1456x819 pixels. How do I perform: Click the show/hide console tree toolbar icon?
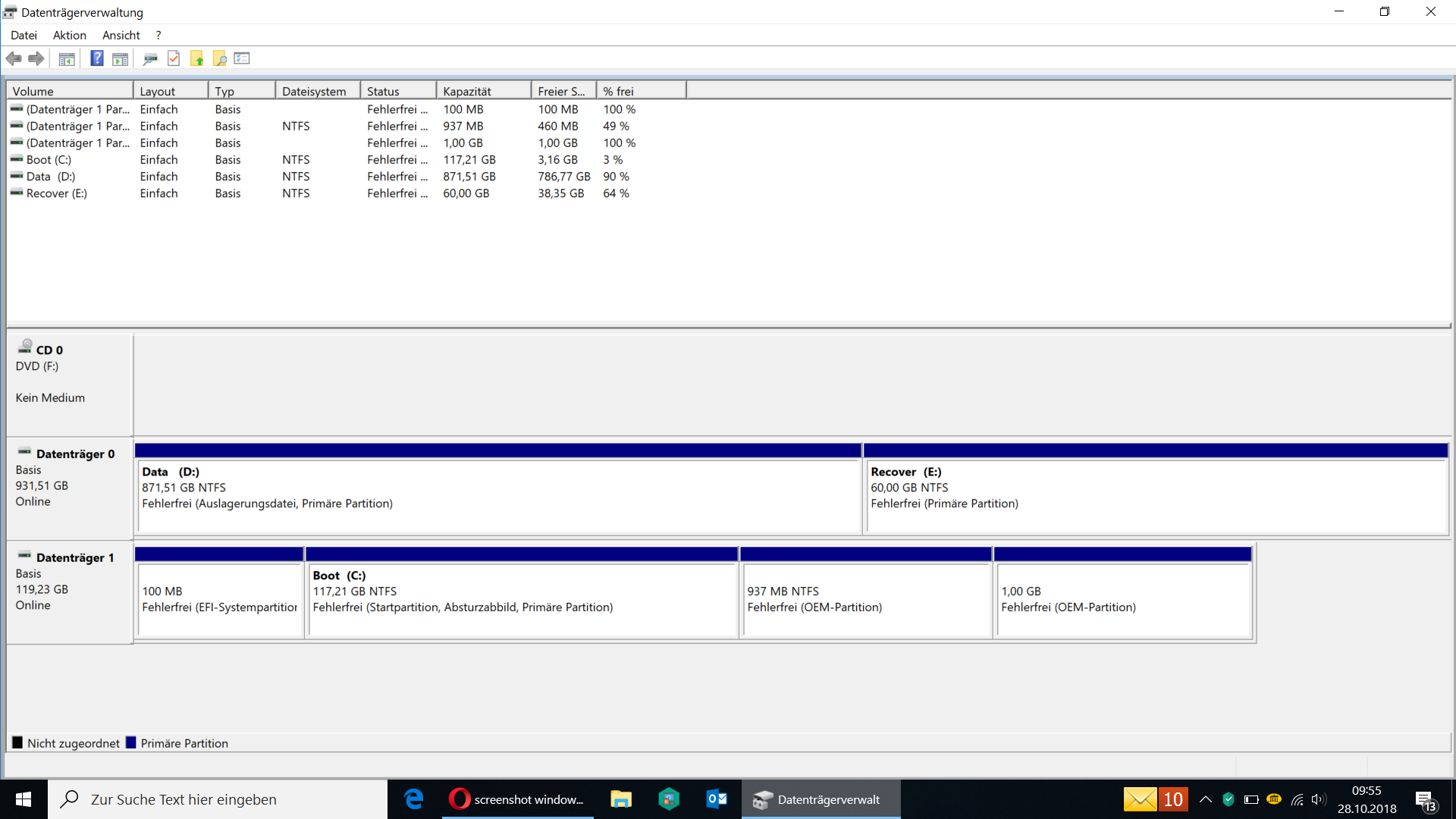coord(67,58)
